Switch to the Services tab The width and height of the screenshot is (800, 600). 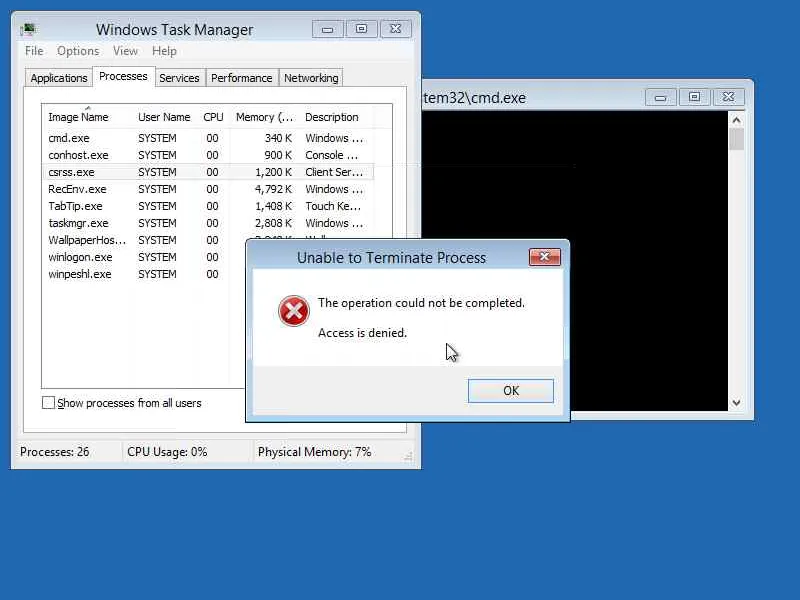click(179, 78)
